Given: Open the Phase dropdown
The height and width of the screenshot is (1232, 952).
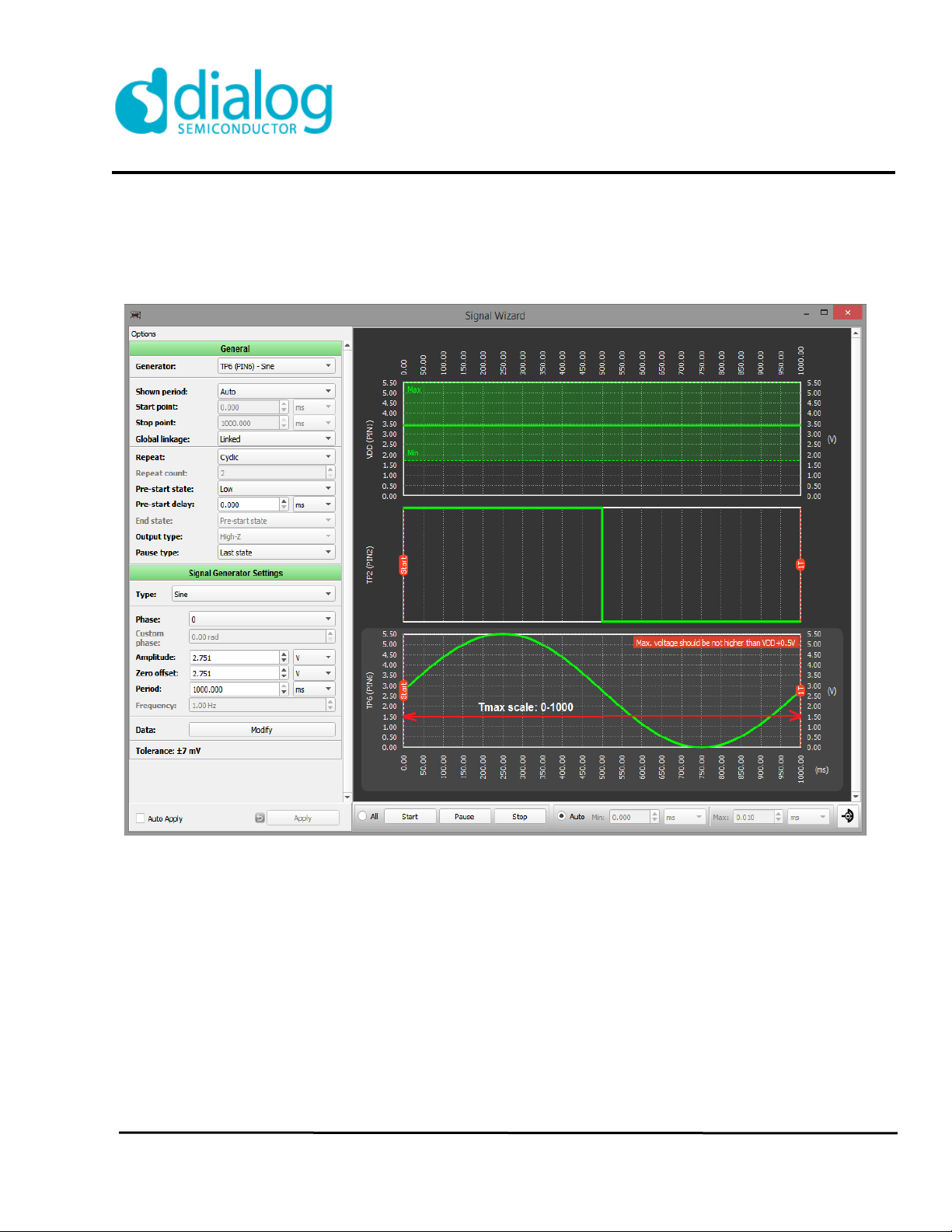Looking at the screenshot, I should click(x=262, y=619).
